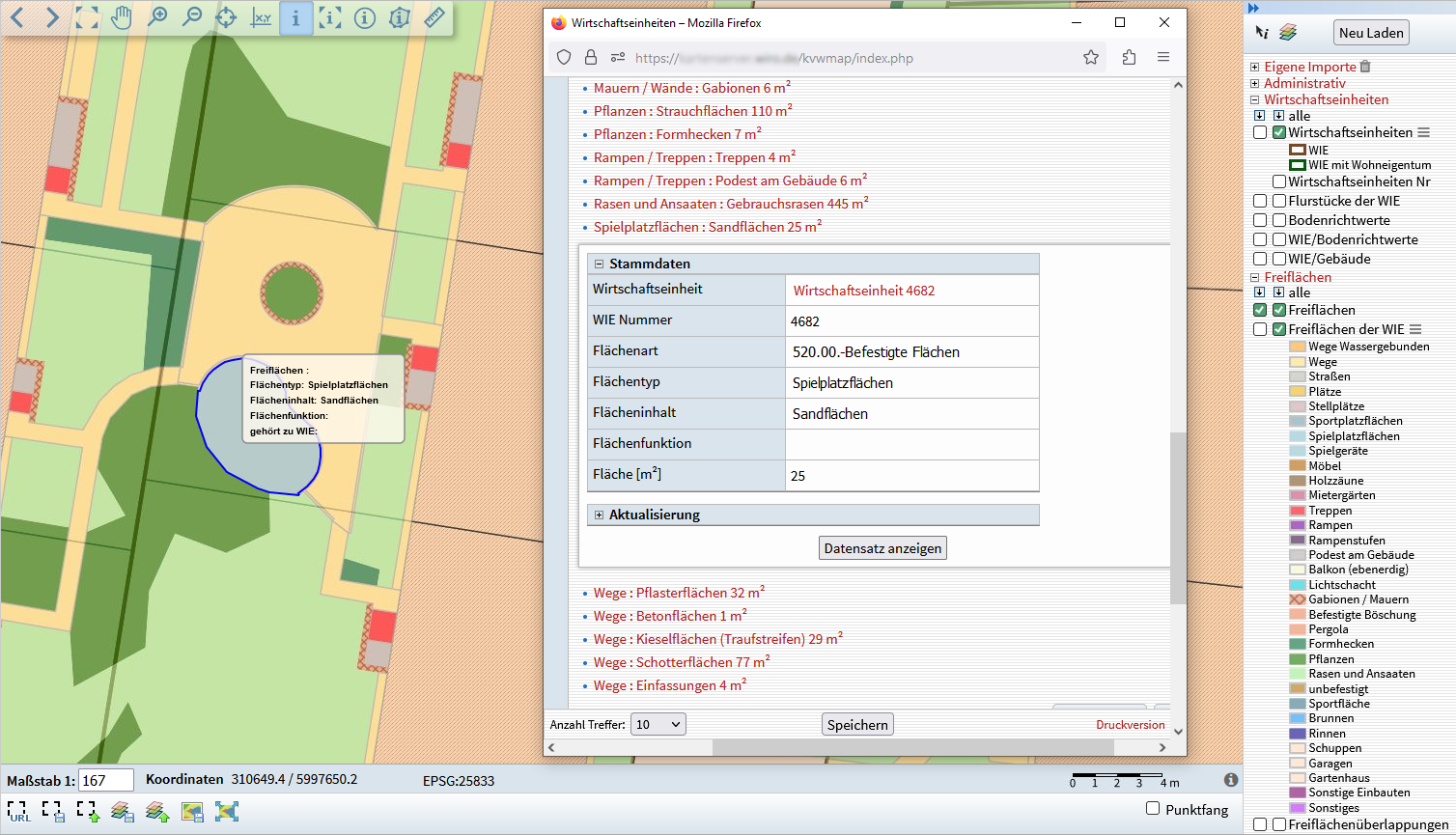Expand the Aktualisierung section
Image resolution: width=1456 pixels, height=835 pixels.
pos(599,515)
